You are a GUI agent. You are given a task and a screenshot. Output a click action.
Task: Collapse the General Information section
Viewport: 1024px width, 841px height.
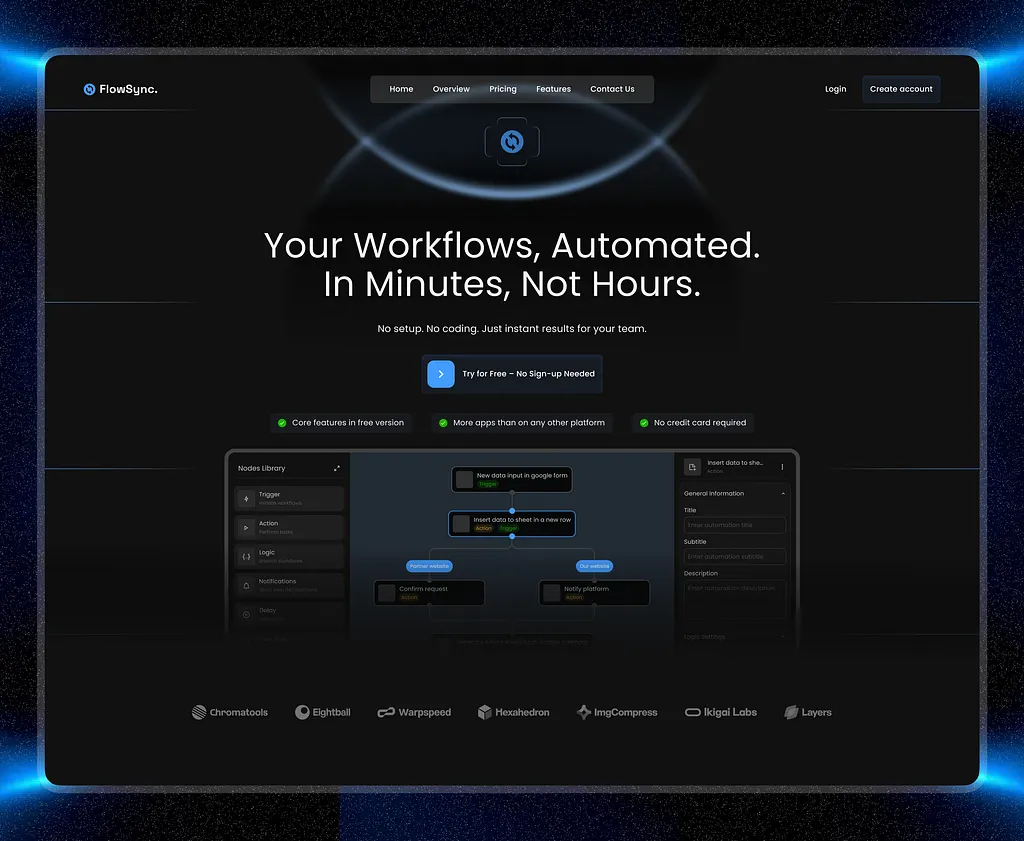click(783, 494)
